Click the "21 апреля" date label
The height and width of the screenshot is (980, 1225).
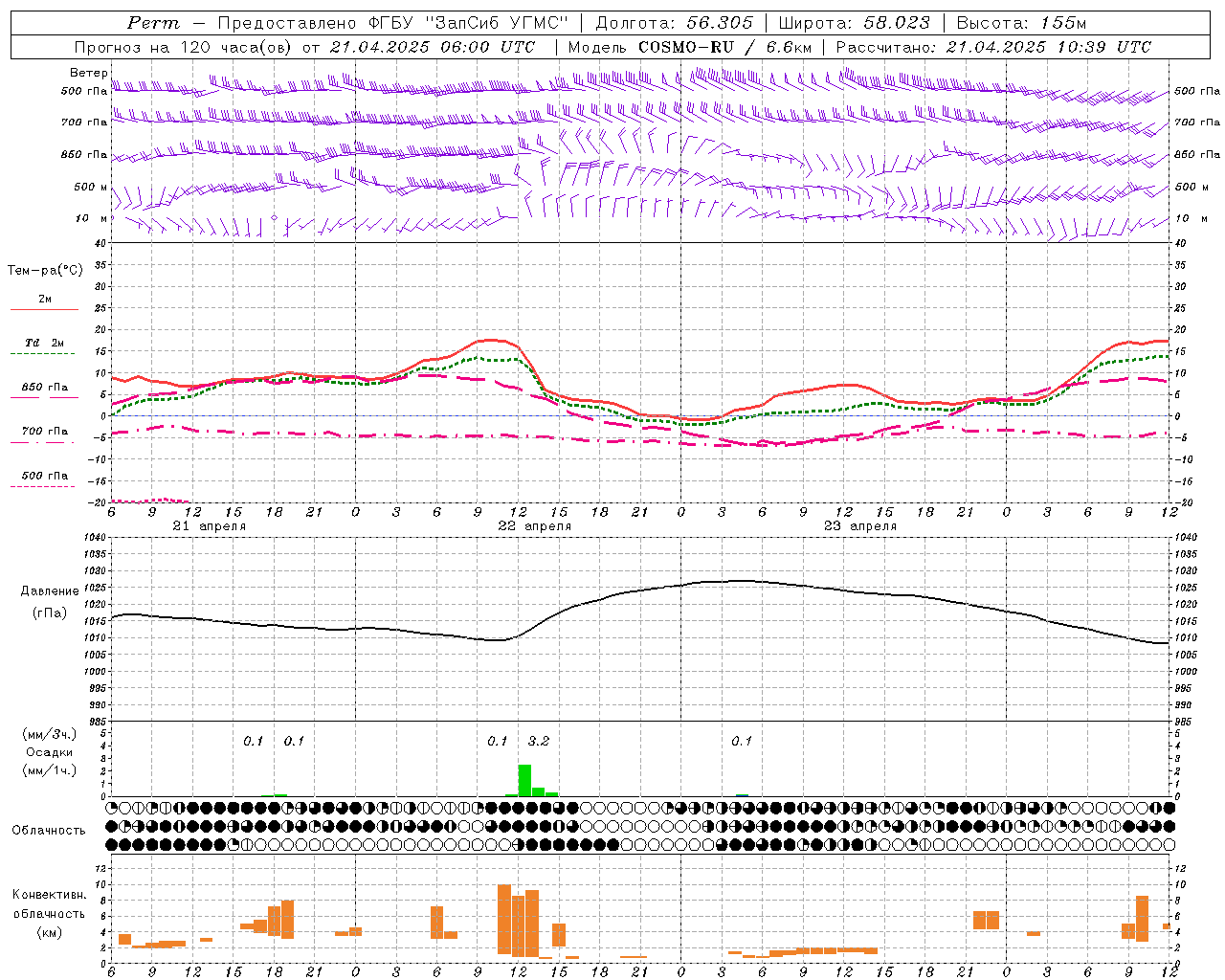click(x=210, y=526)
